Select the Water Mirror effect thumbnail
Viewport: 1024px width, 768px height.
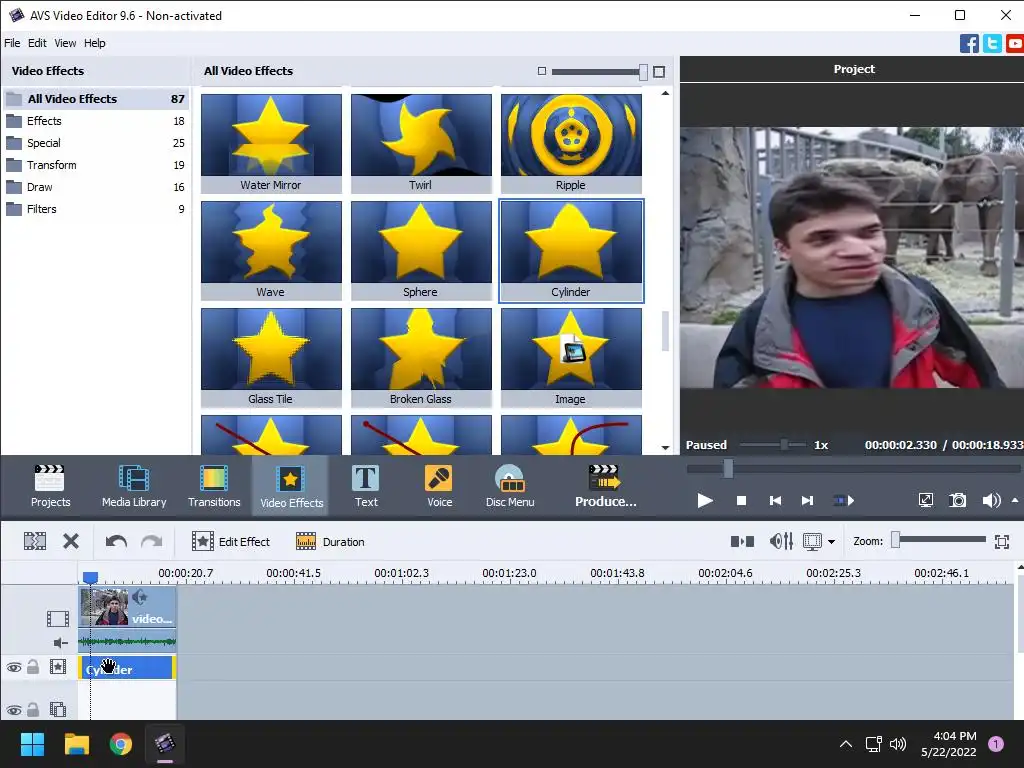271,143
